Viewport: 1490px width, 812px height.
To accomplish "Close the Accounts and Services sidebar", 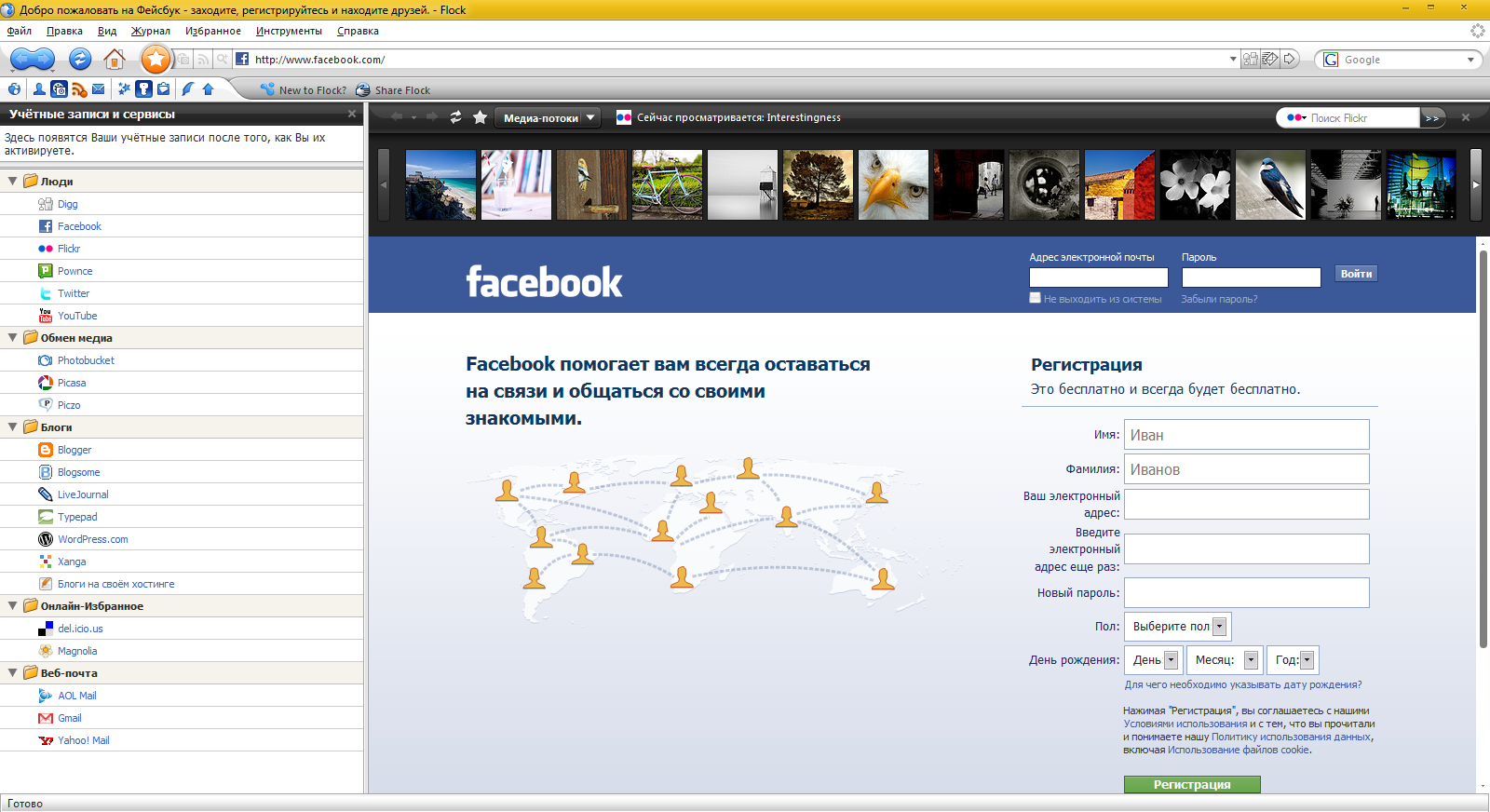I will pyautogui.click(x=352, y=114).
